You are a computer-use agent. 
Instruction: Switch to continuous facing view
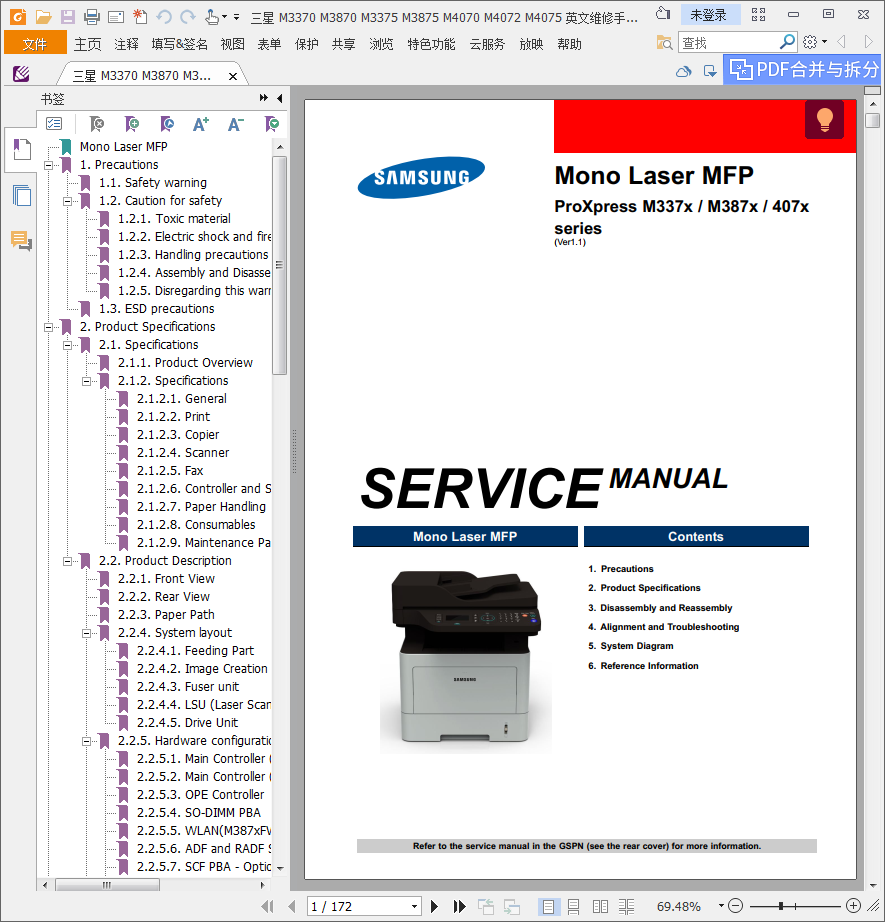(x=626, y=906)
